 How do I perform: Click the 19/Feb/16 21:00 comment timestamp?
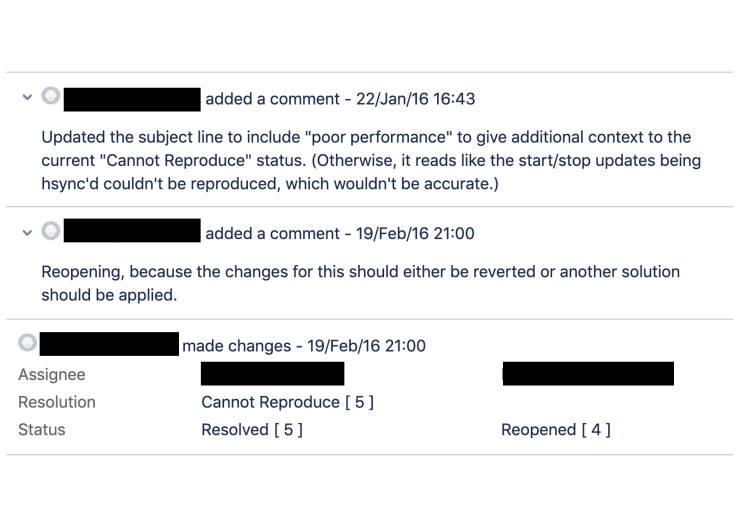tap(415, 234)
